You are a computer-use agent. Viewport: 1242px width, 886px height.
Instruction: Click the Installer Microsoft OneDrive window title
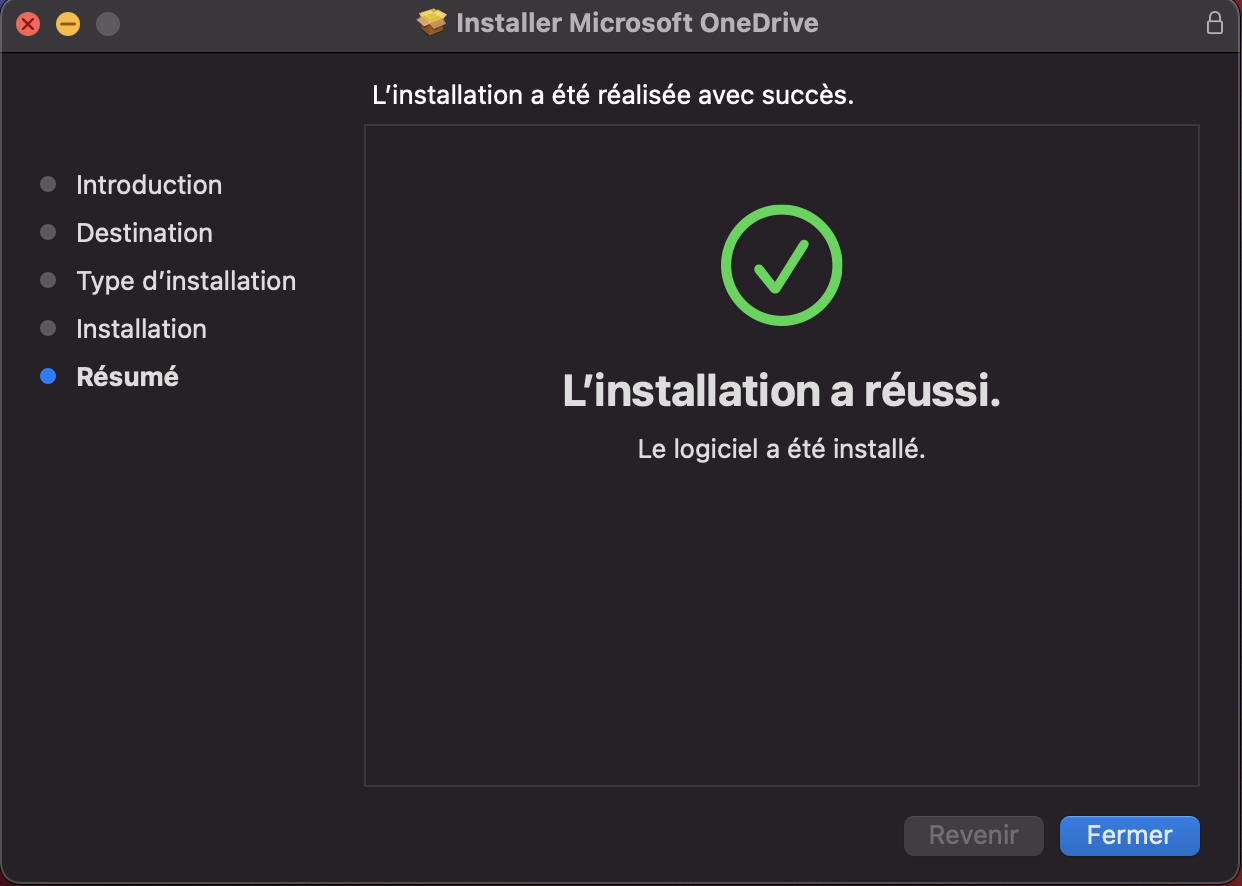[637, 23]
